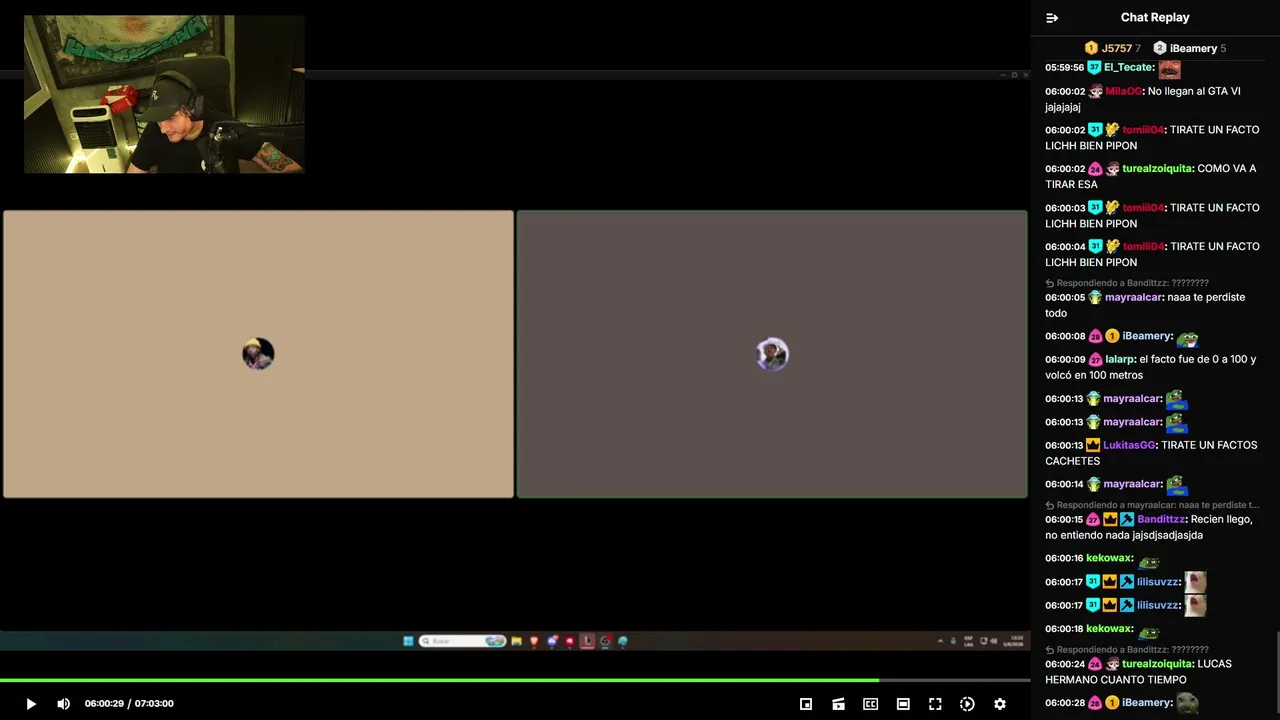This screenshot has height=720, width=1280.
Task: Open turealzoiquita's username at 06:00:02
Action: (1157, 169)
